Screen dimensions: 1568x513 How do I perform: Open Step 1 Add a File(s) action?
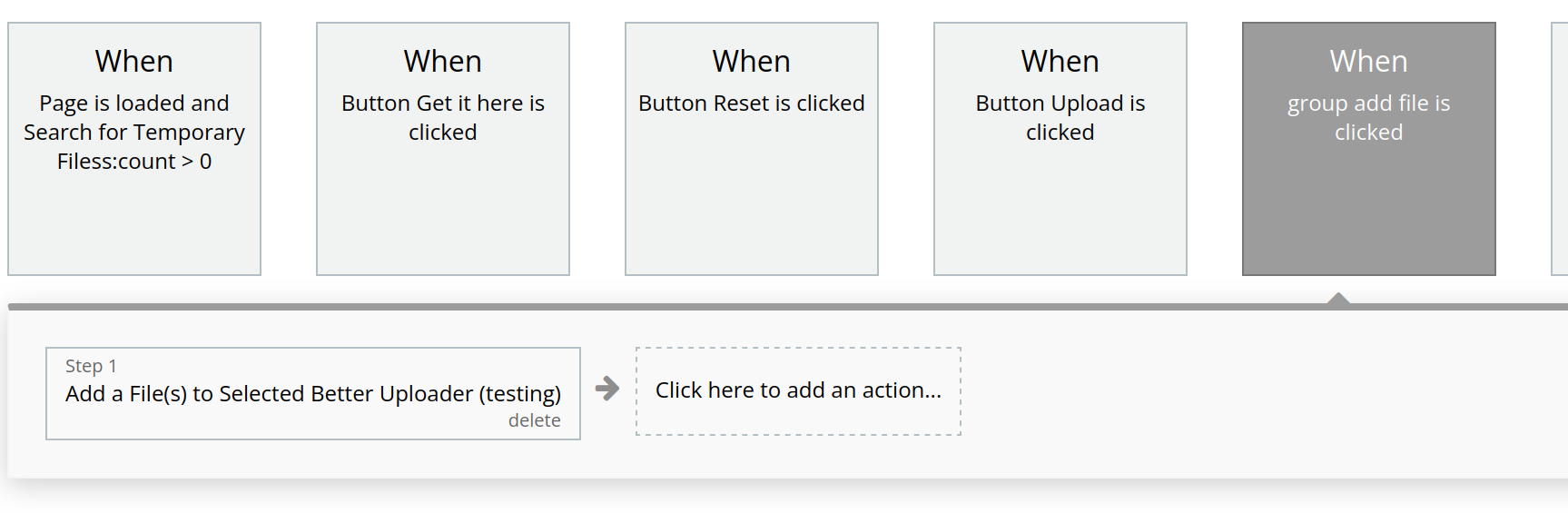[313, 393]
